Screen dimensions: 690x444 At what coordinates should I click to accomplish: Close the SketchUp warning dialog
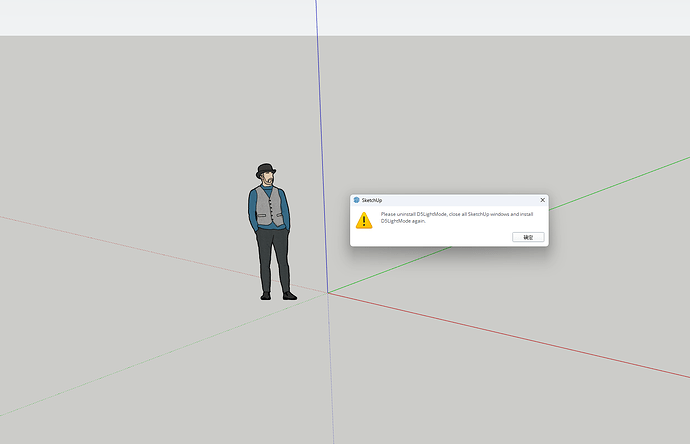543,200
